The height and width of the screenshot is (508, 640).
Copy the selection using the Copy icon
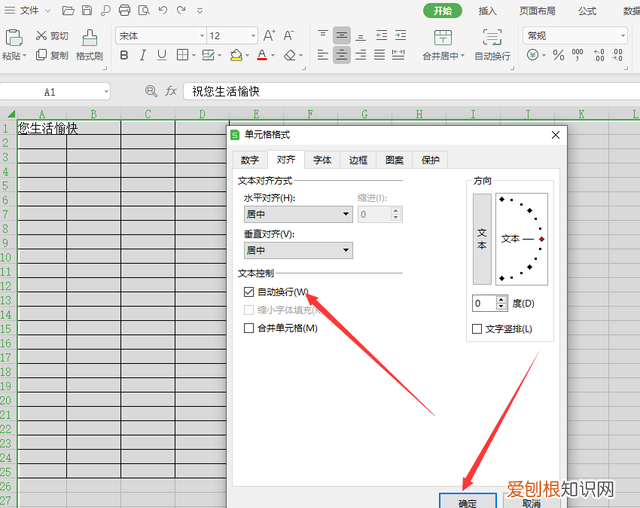tap(41, 55)
